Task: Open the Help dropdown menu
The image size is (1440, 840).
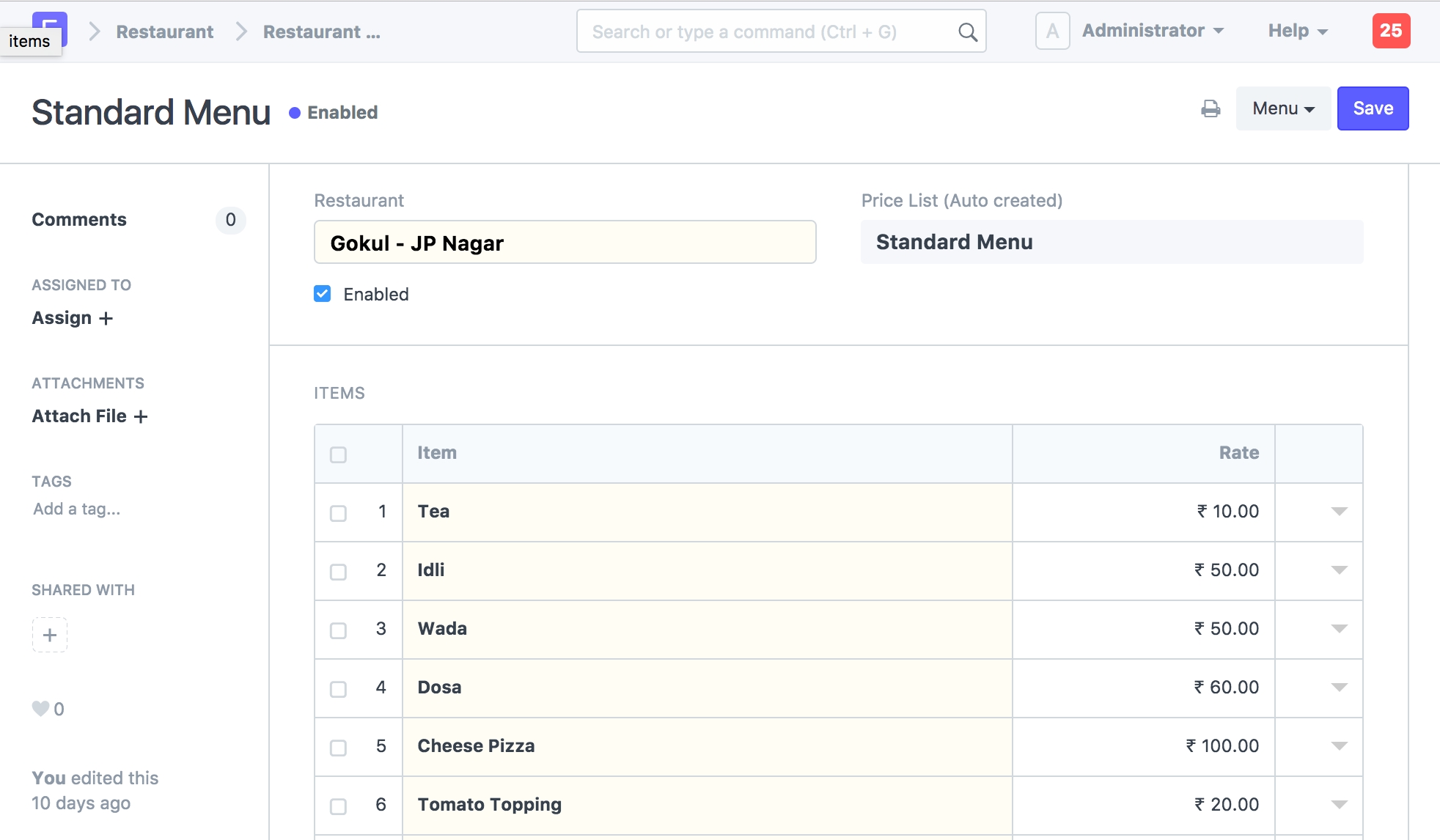Action: [1297, 31]
